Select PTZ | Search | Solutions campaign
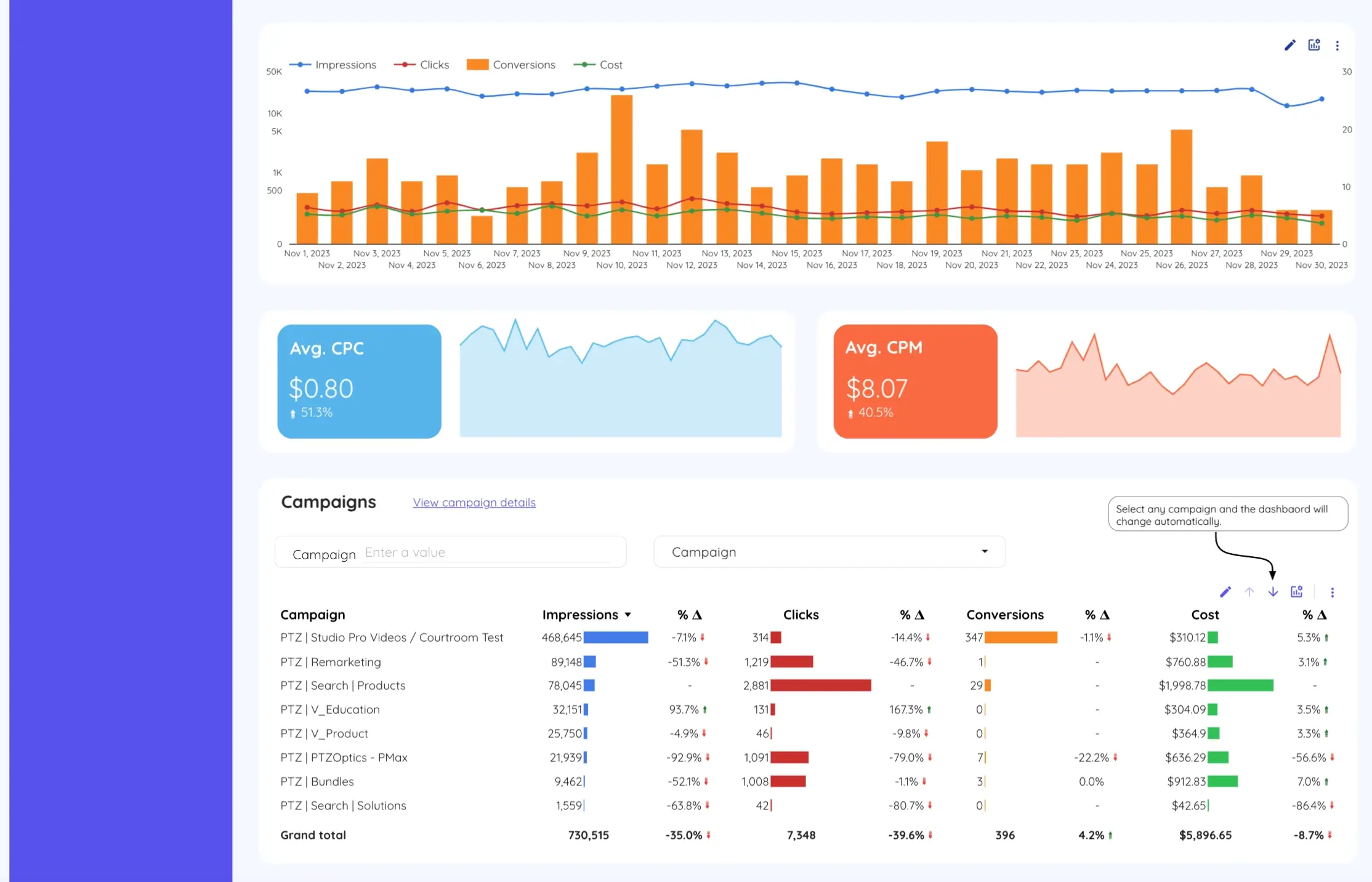 tap(344, 806)
